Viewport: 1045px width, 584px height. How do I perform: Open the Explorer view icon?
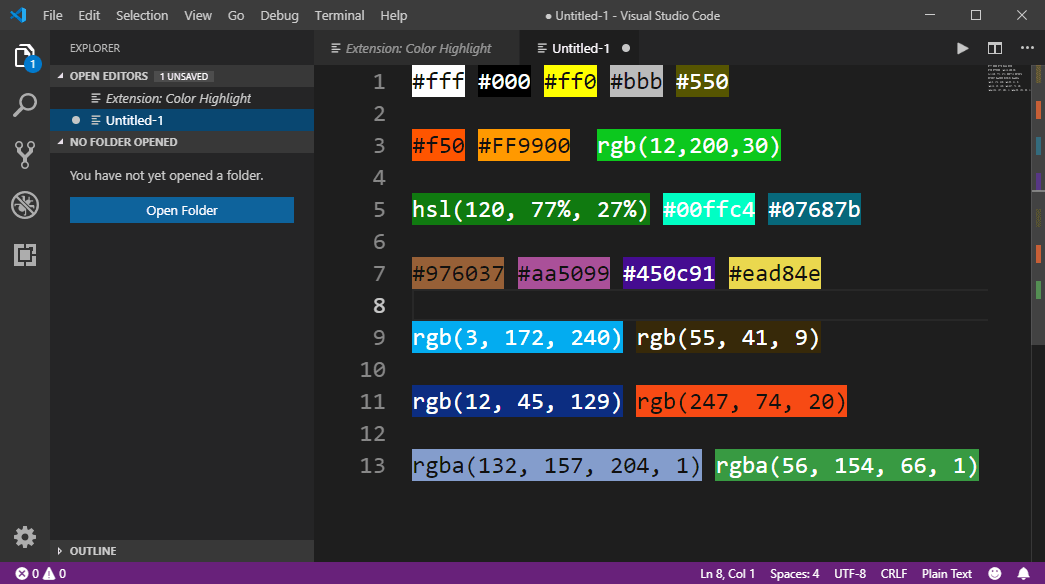[25, 58]
